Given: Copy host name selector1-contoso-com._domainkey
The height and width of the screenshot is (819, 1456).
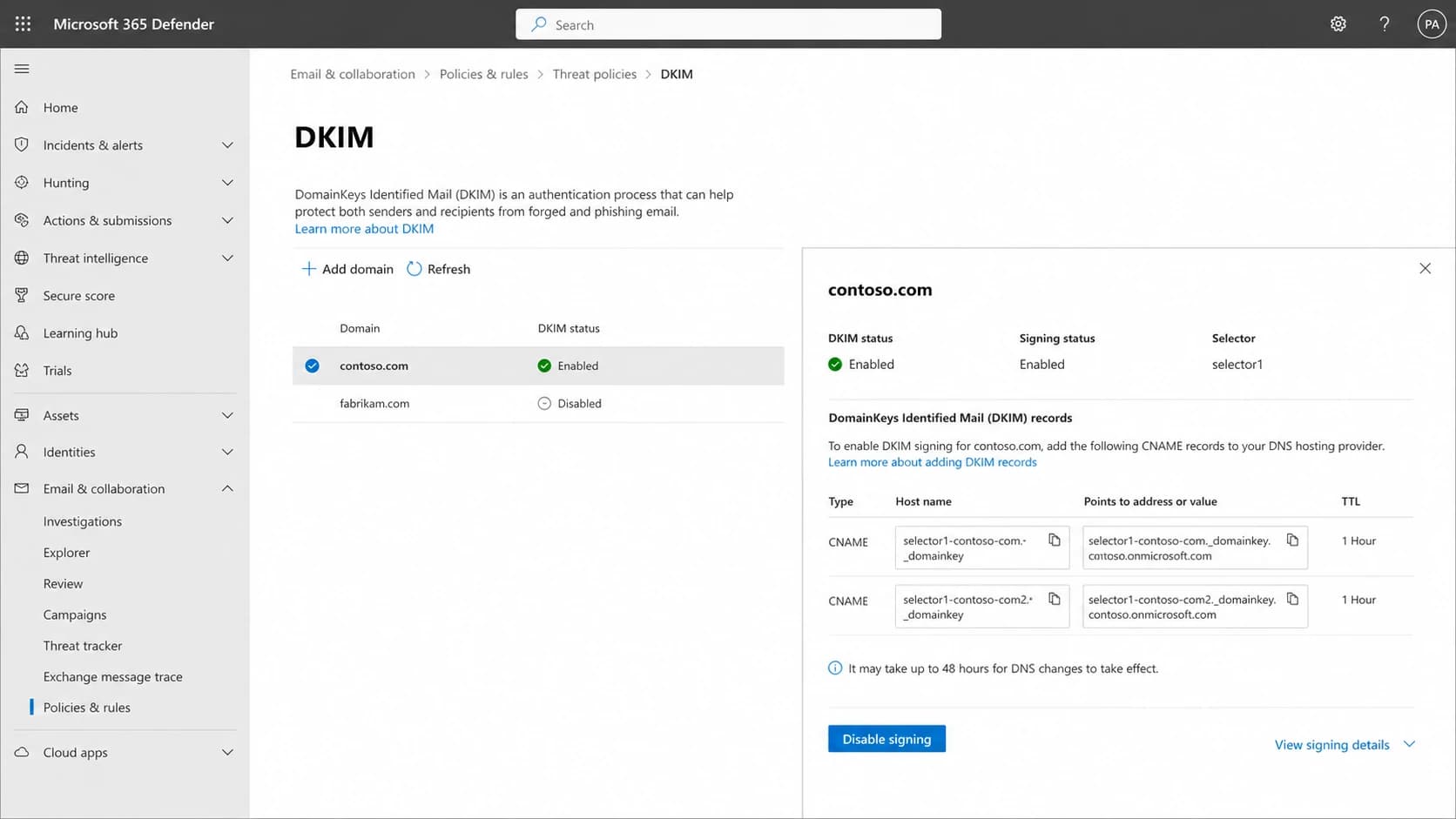Looking at the screenshot, I should tap(1055, 540).
